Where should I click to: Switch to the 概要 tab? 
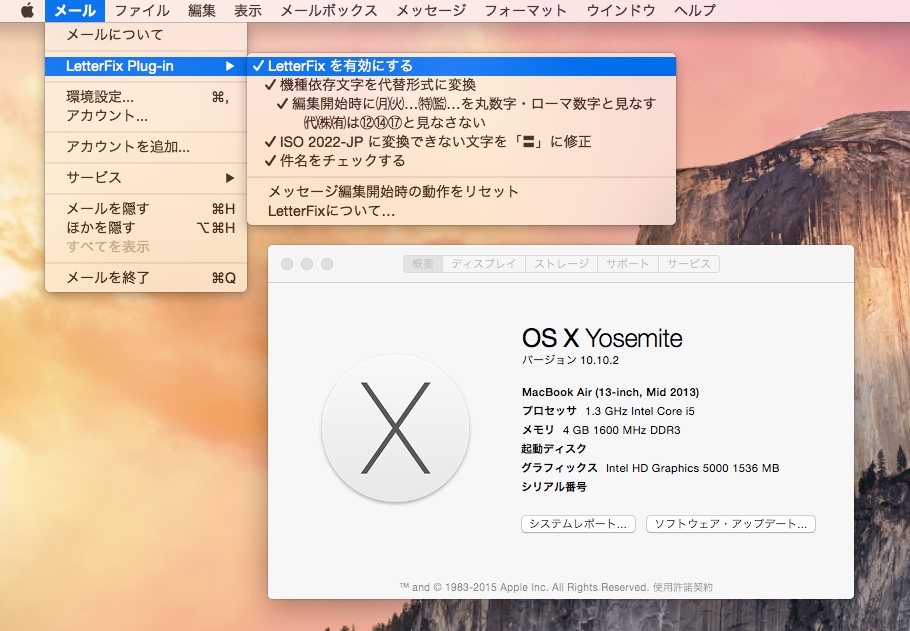[x=423, y=264]
